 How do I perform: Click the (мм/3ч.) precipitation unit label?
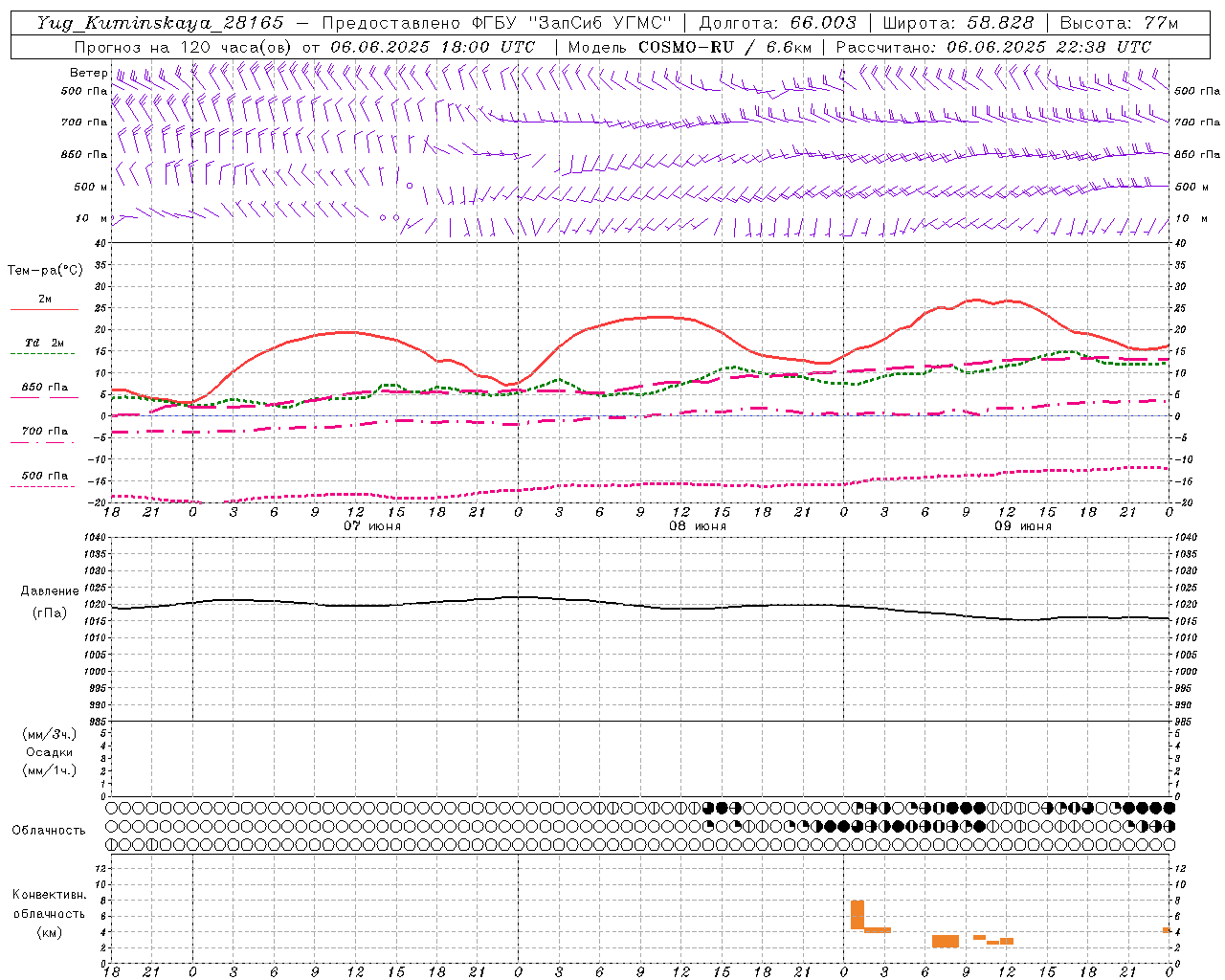click(x=49, y=734)
